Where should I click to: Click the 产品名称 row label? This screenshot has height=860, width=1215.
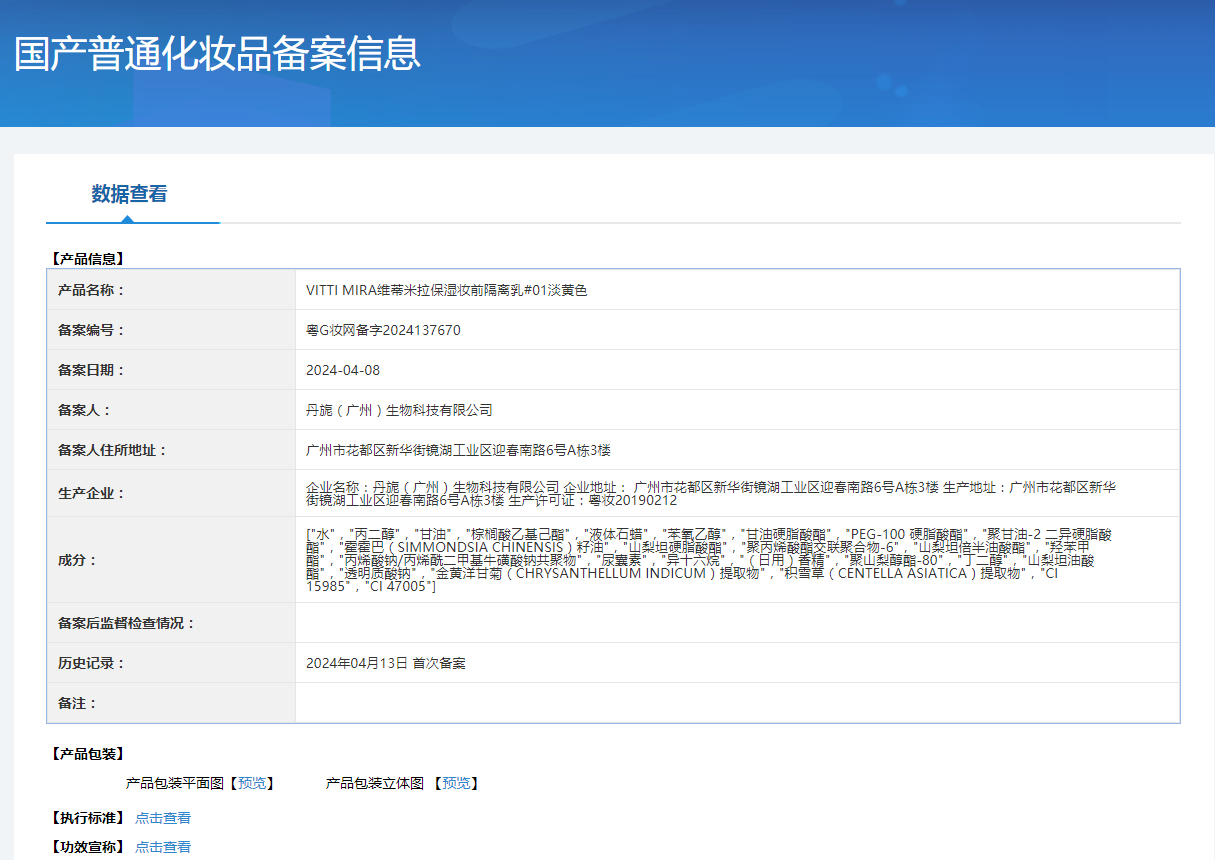[92, 290]
